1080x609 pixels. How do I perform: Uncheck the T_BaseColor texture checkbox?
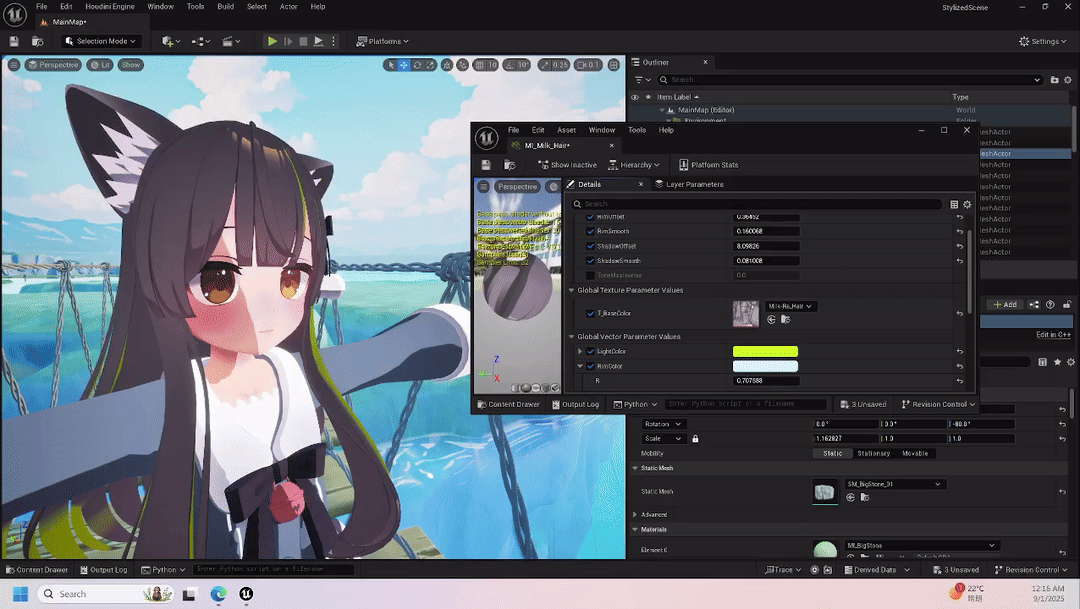(x=590, y=313)
